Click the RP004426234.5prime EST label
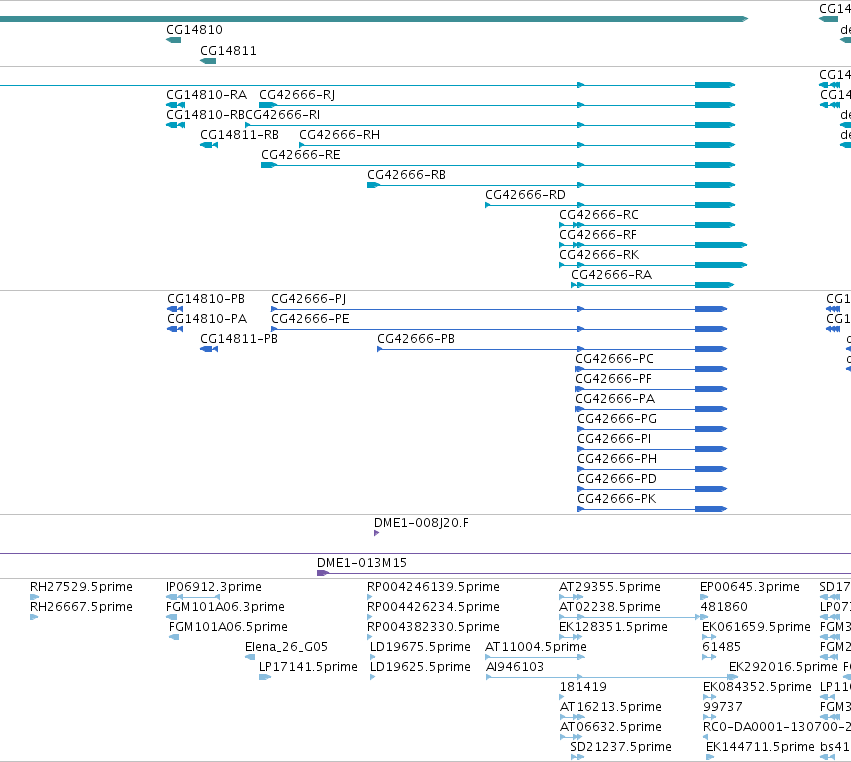 433,607
